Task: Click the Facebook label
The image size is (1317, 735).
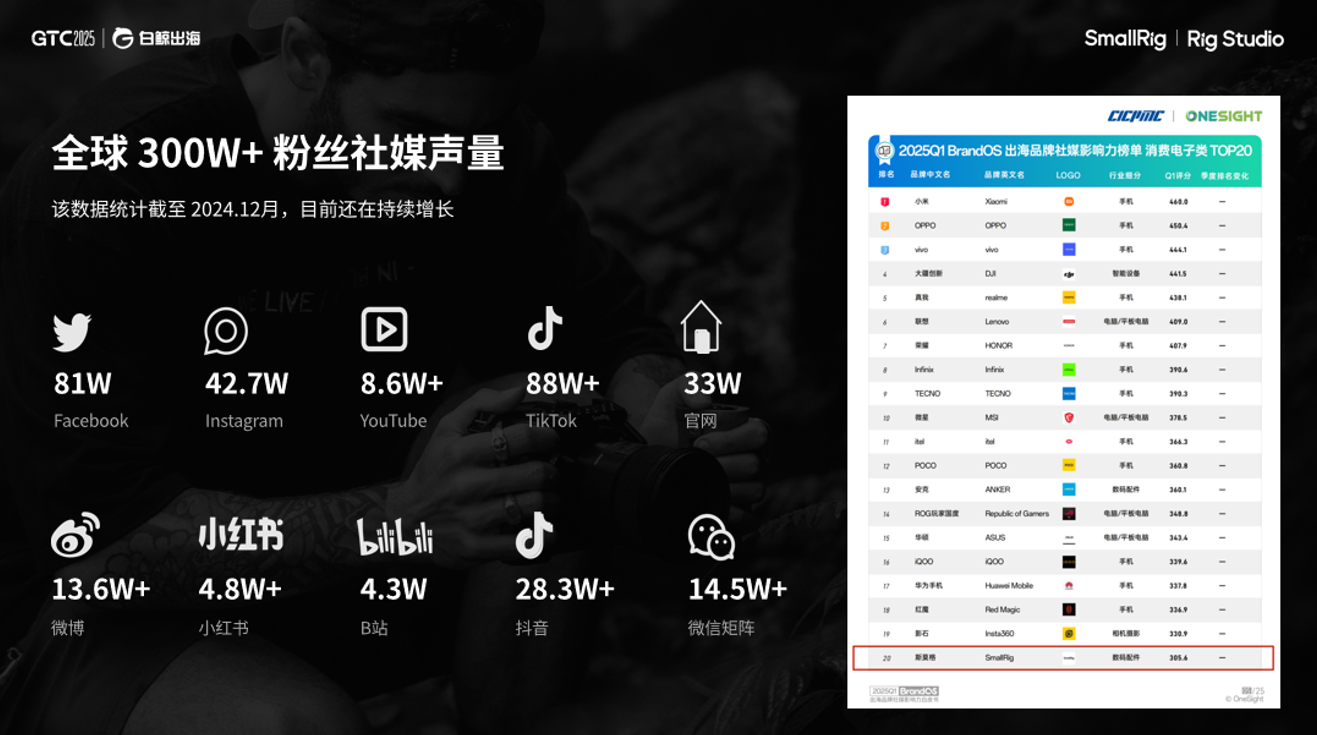Action: [x=91, y=421]
